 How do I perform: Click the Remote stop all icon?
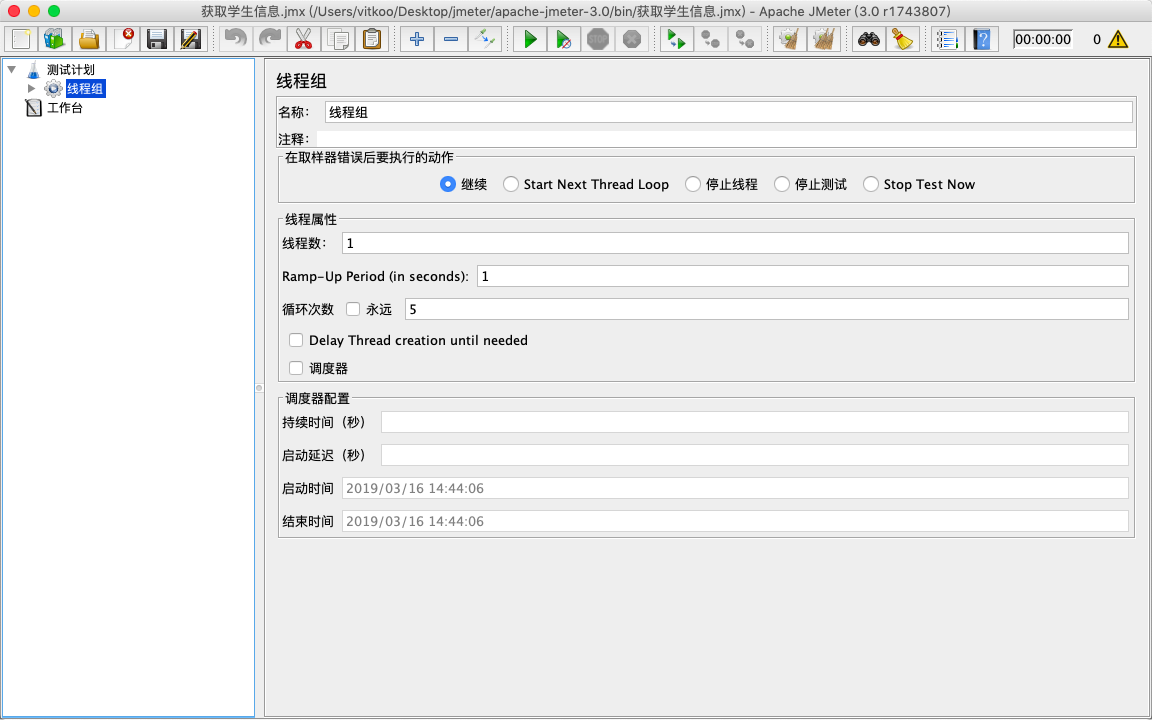(710, 39)
